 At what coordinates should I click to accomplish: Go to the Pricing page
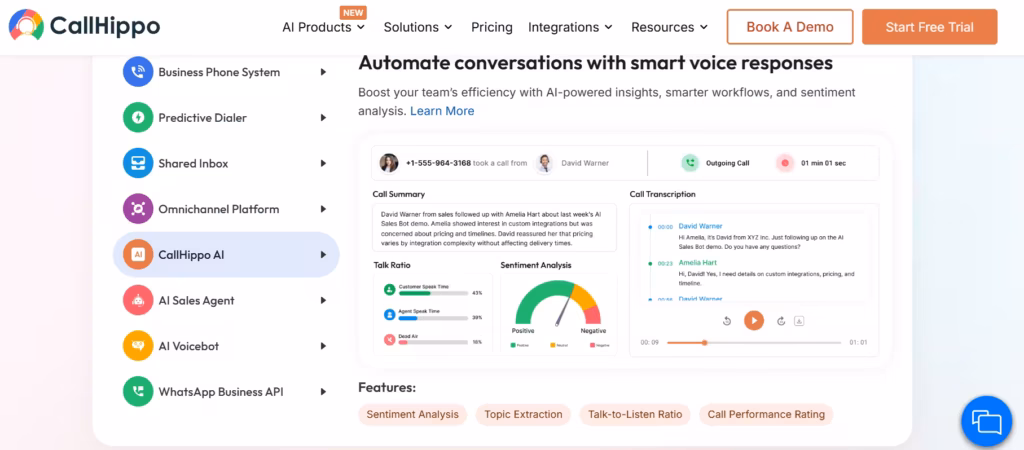coord(492,27)
